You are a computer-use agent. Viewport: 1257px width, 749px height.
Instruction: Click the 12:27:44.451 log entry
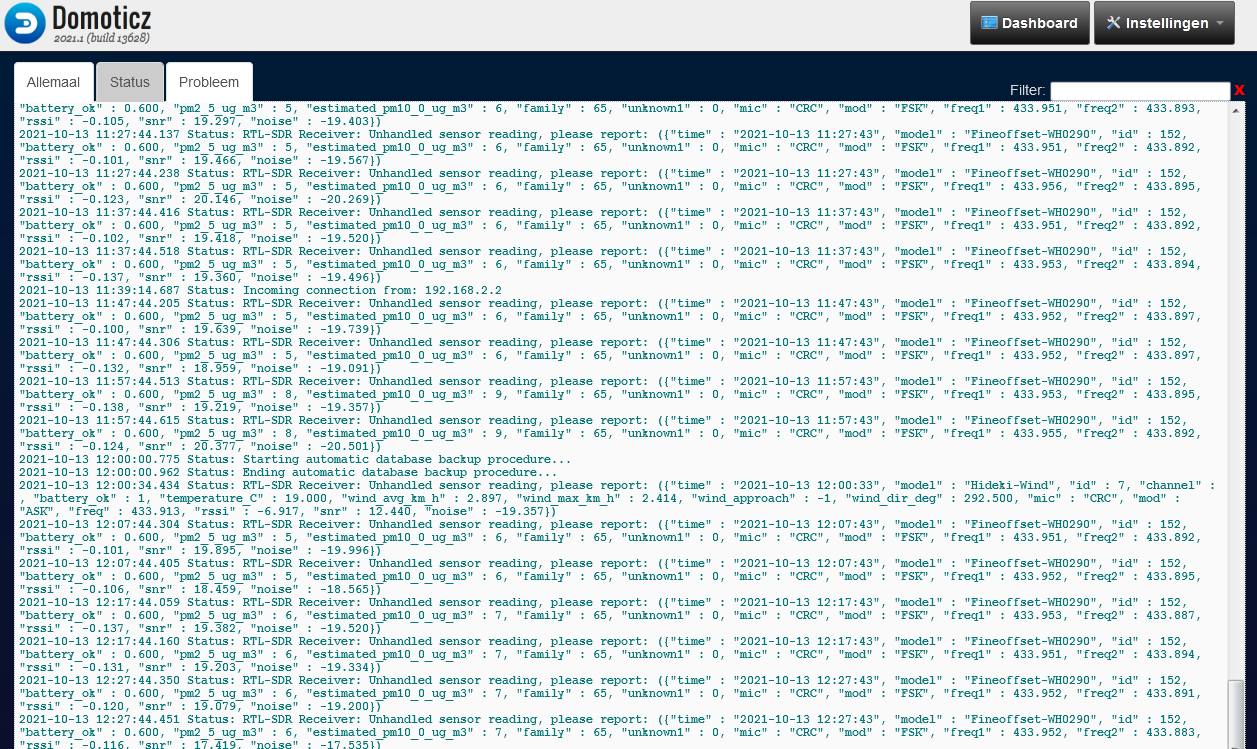tap(612, 732)
